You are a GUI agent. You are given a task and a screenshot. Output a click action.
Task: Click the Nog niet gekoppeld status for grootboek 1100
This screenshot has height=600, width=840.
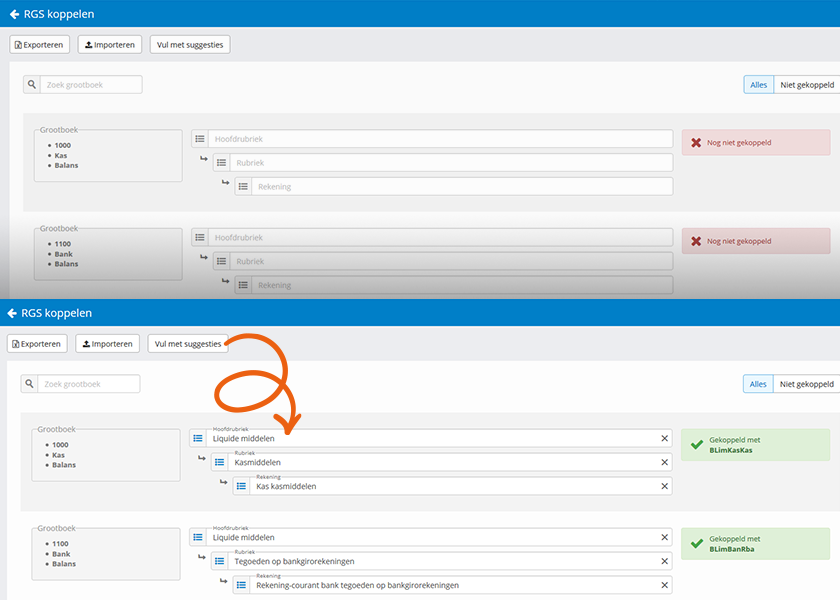pos(756,241)
